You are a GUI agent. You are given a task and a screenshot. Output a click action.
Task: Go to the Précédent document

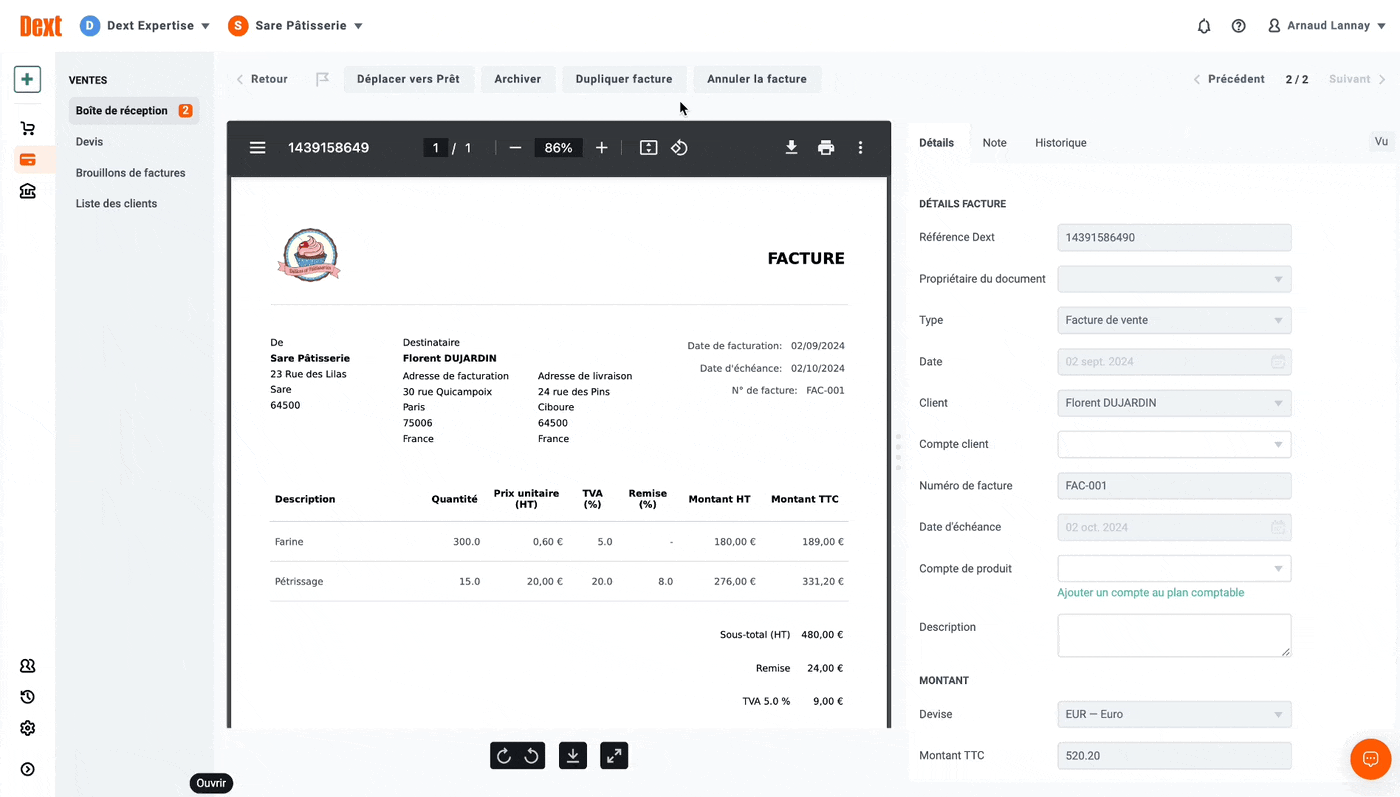pos(1229,79)
